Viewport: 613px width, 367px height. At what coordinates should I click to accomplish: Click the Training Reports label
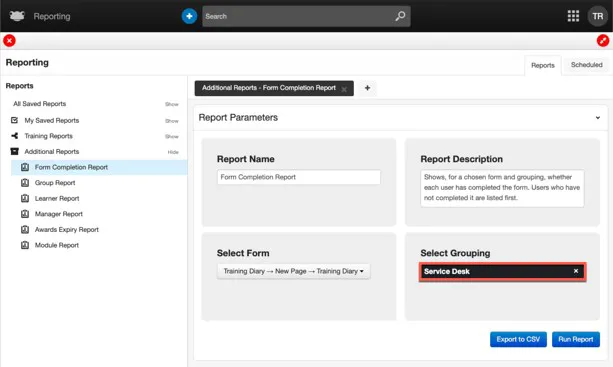[x=48, y=136]
